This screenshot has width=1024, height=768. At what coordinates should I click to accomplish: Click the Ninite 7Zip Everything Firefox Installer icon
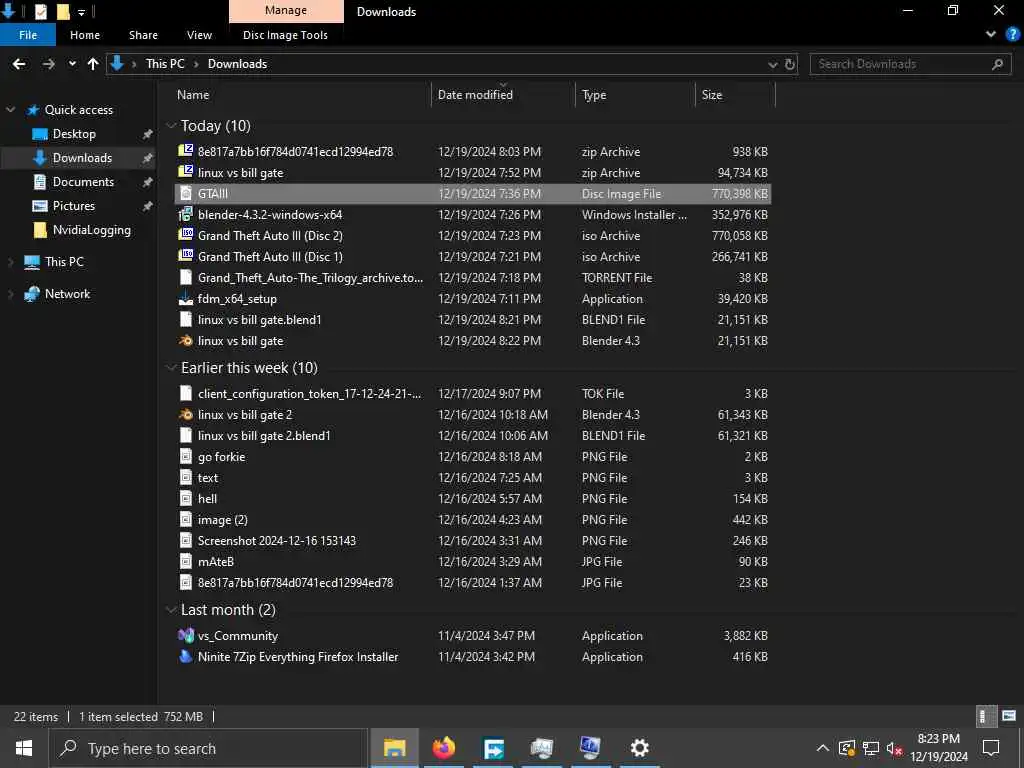185,656
